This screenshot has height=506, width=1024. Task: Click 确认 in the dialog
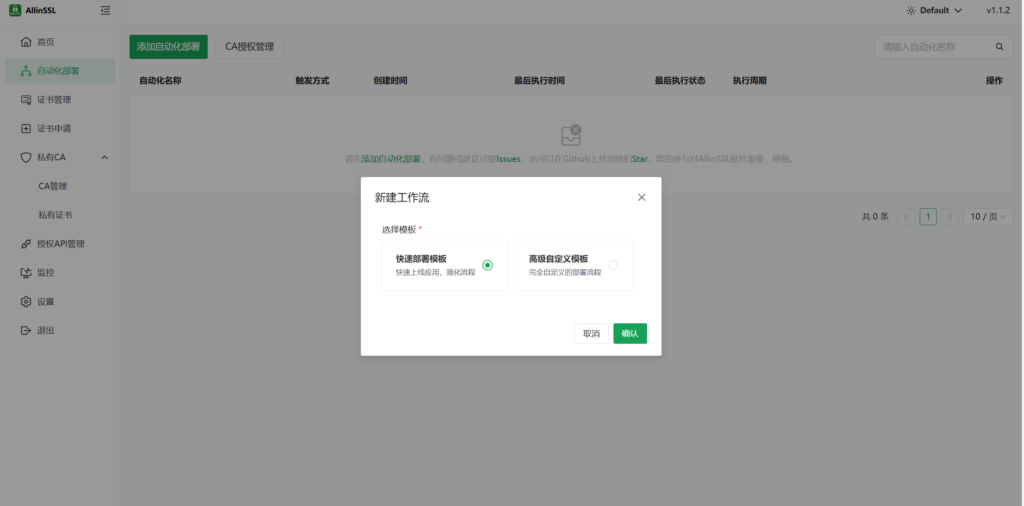coord(630,334)
